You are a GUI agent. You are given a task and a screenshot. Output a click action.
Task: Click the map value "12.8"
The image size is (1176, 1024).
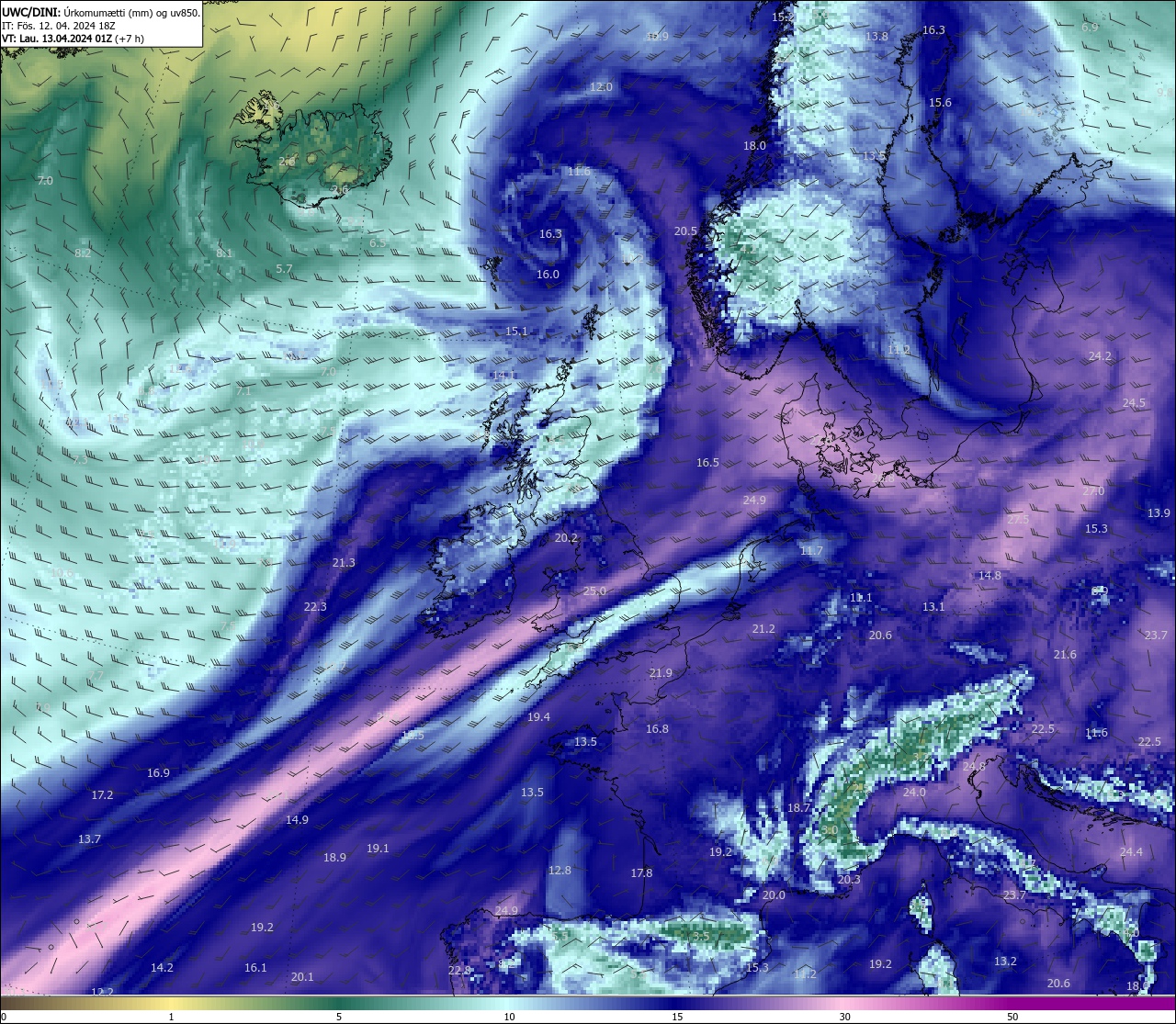point(560,871)
